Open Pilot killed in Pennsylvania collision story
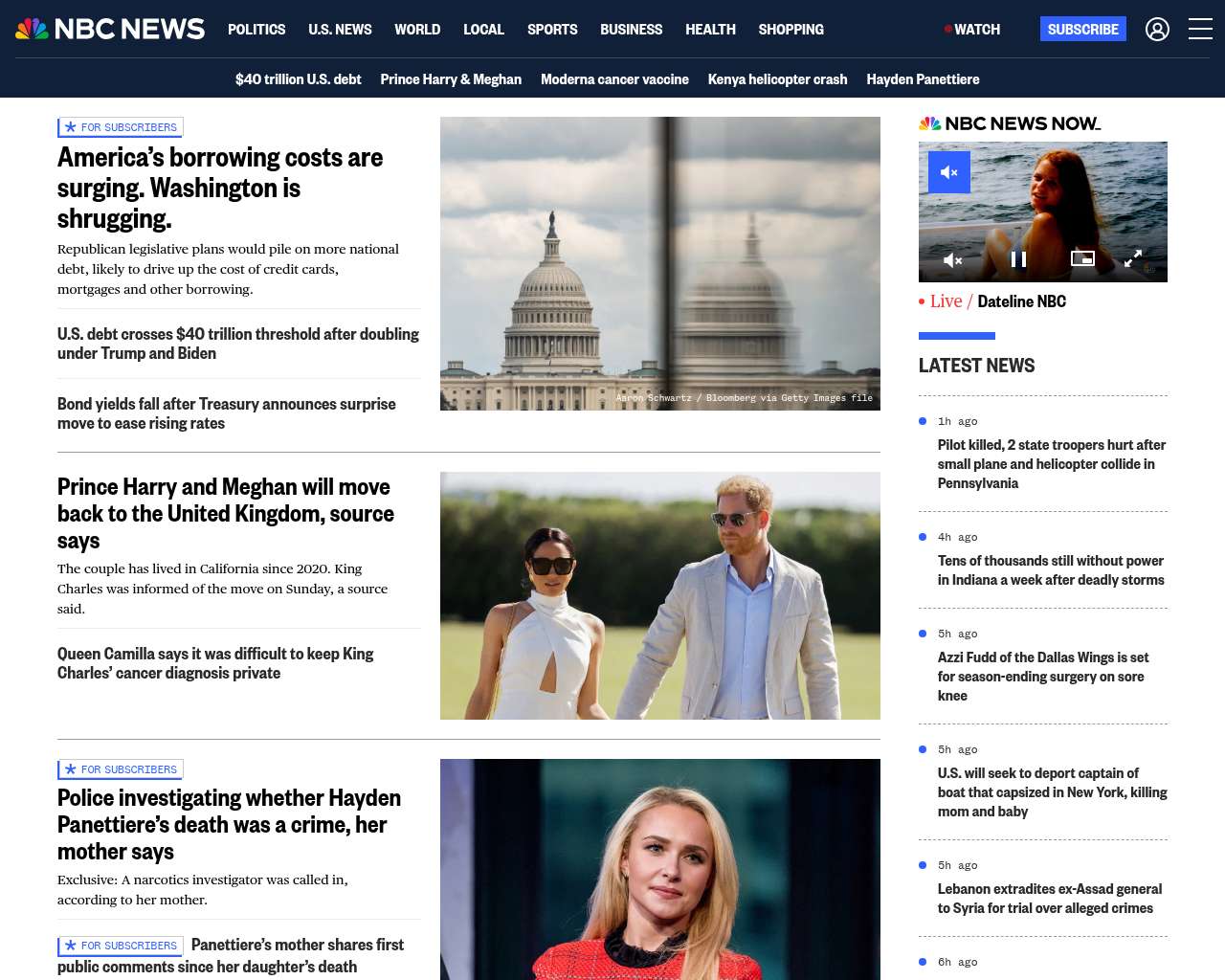Image resolution: width=1225 pixels, height=980 pixels. click(x=1052, y=464)
